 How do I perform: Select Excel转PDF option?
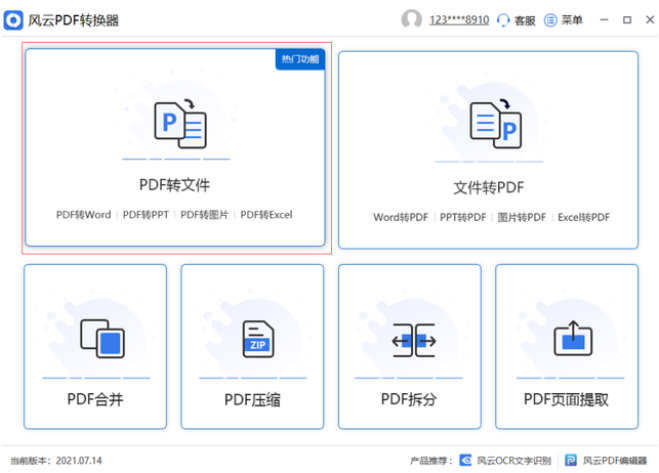click(584, 217)
